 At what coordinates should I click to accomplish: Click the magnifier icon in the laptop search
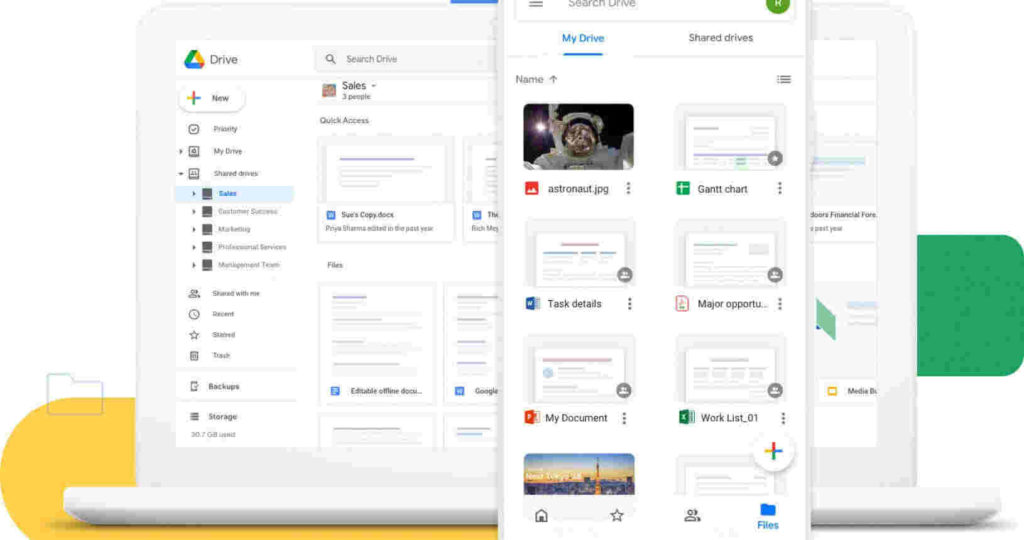[330, 59]
